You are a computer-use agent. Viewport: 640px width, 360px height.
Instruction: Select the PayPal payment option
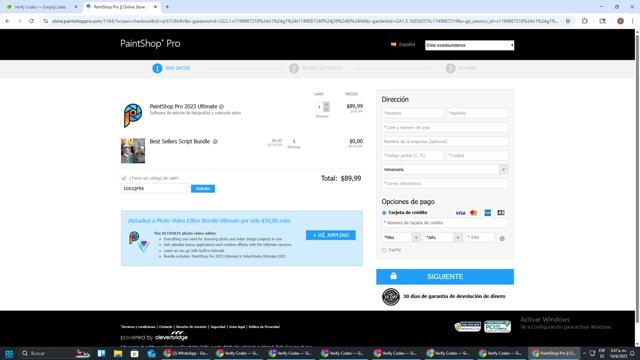pyautogui.click(x=384, y=250)
